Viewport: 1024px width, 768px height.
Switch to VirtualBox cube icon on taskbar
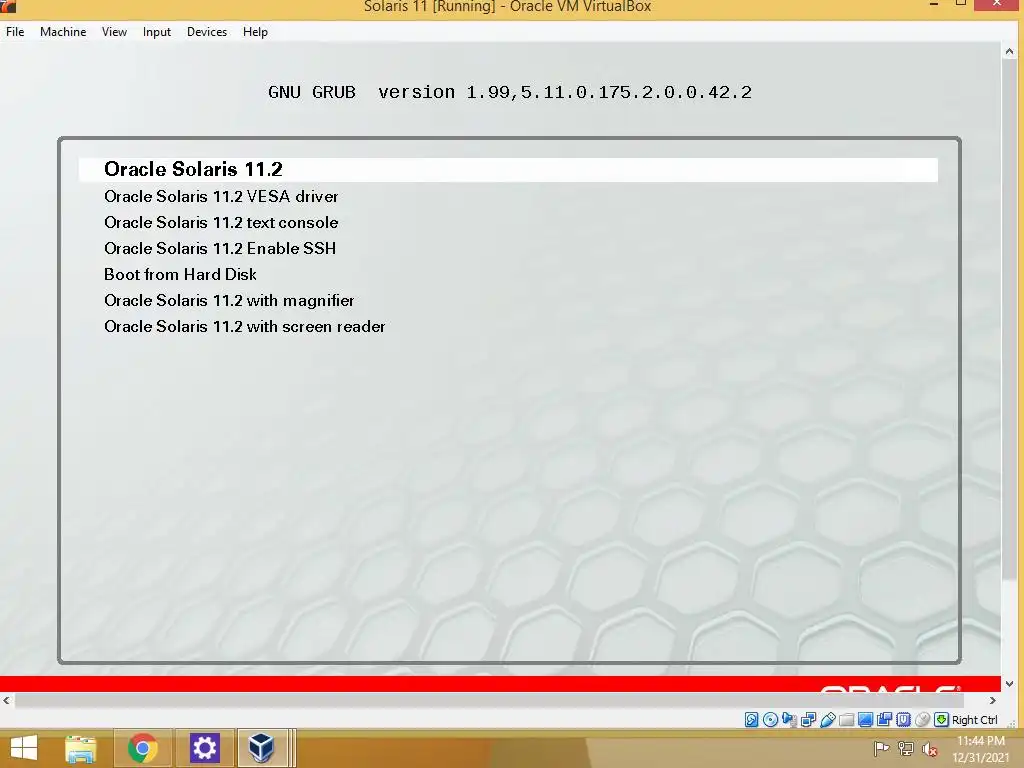coord(262,748)
